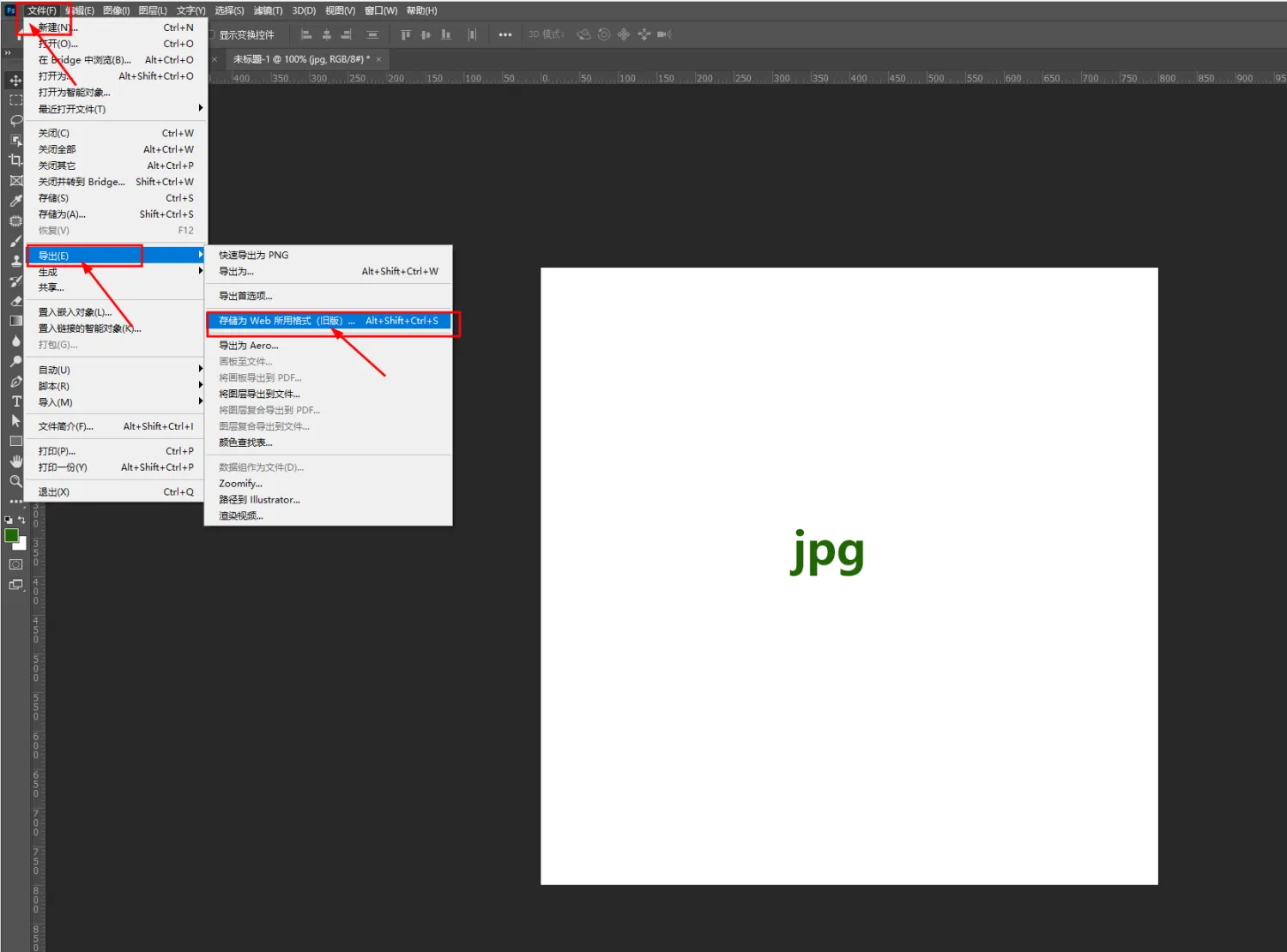Choose 导出为 Aero... entry

point(329,346)
